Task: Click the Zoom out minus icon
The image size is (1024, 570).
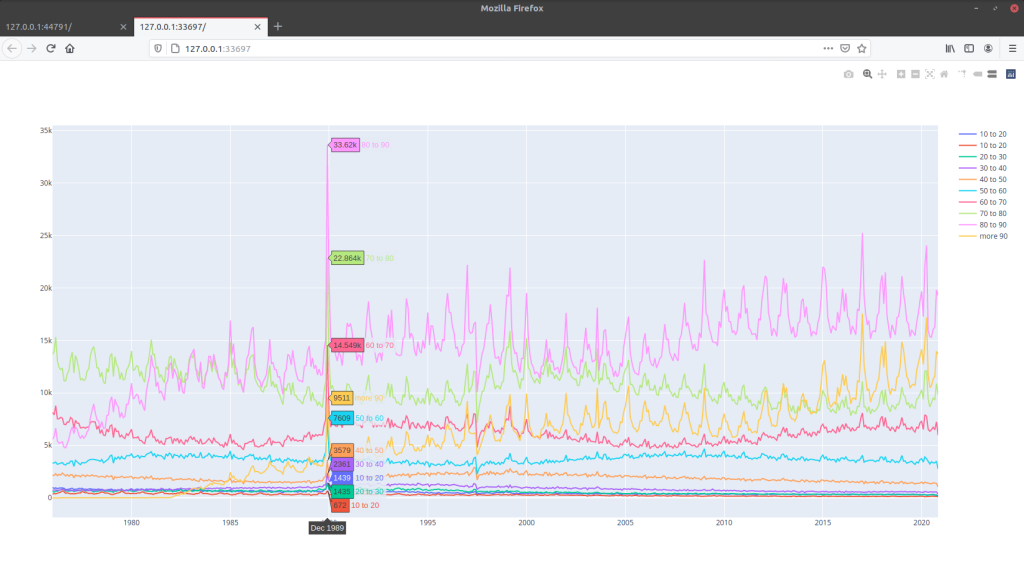Action: pos(915,74)
